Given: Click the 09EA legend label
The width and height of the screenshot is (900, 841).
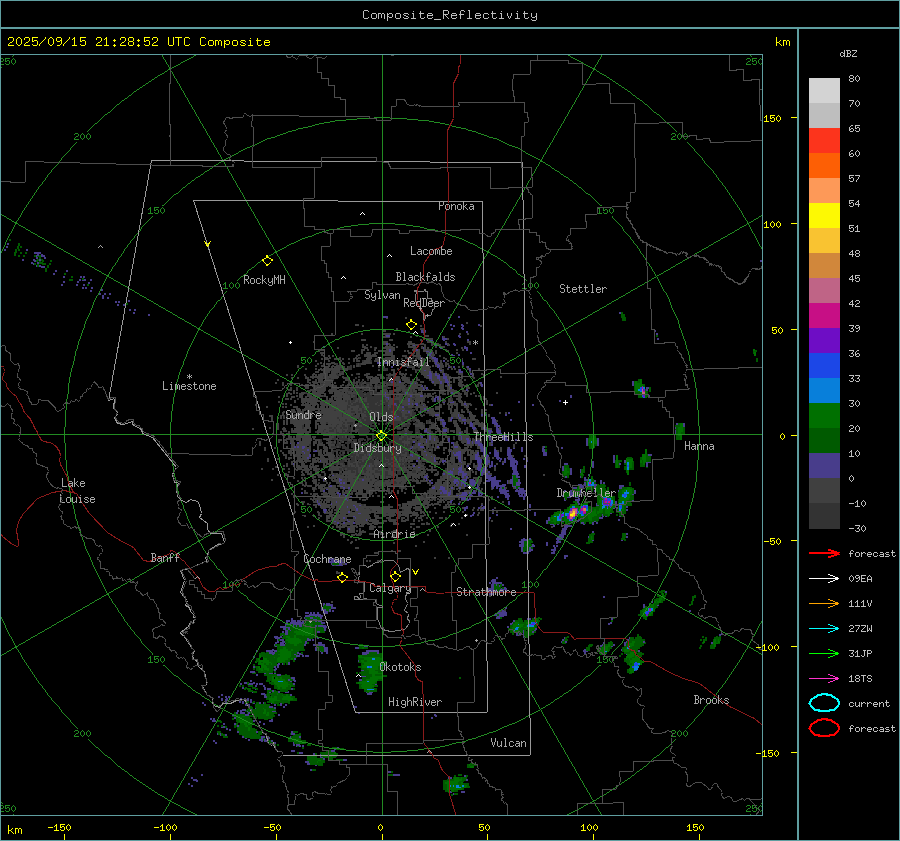Looking at the screenshot, I should click(x=860, y=579).
